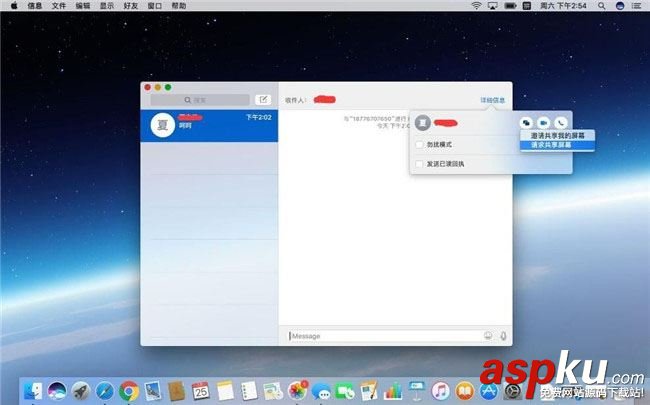Image resolution: width=650 pixels, height=405 pixels.
Task: Open iTunes music icon in Dock
Action: pos(441,391)
